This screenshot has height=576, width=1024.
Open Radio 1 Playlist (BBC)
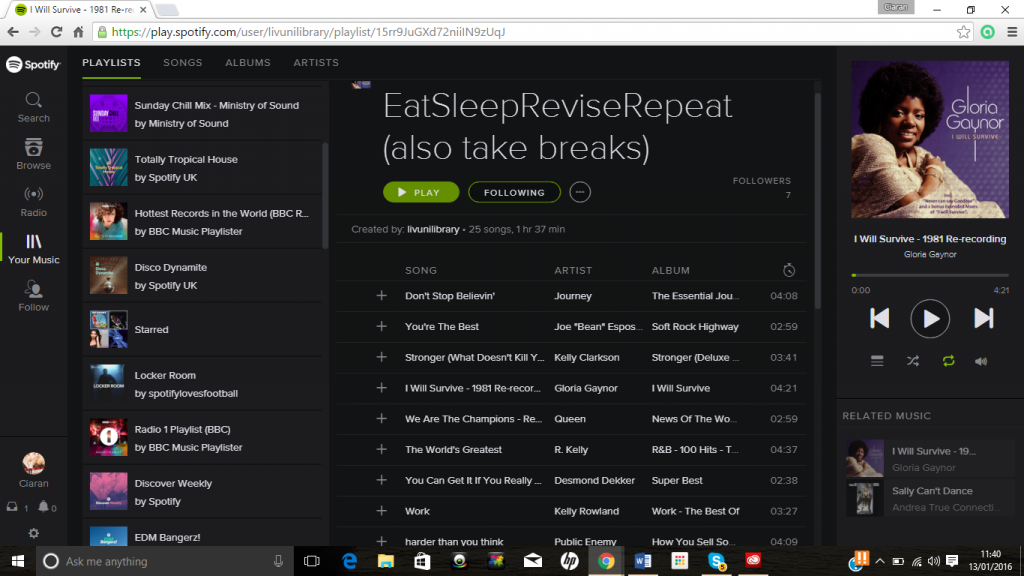202,438
